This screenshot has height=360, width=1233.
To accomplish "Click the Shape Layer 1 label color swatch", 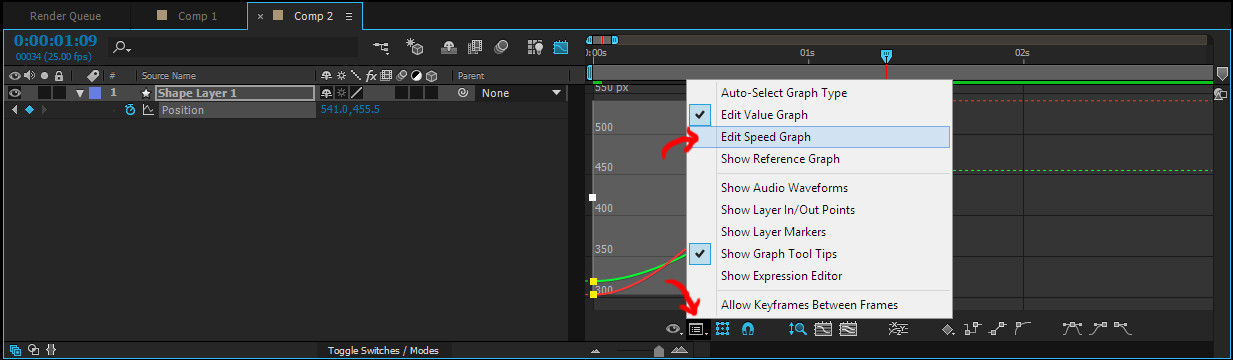I will tap(95, 93).
